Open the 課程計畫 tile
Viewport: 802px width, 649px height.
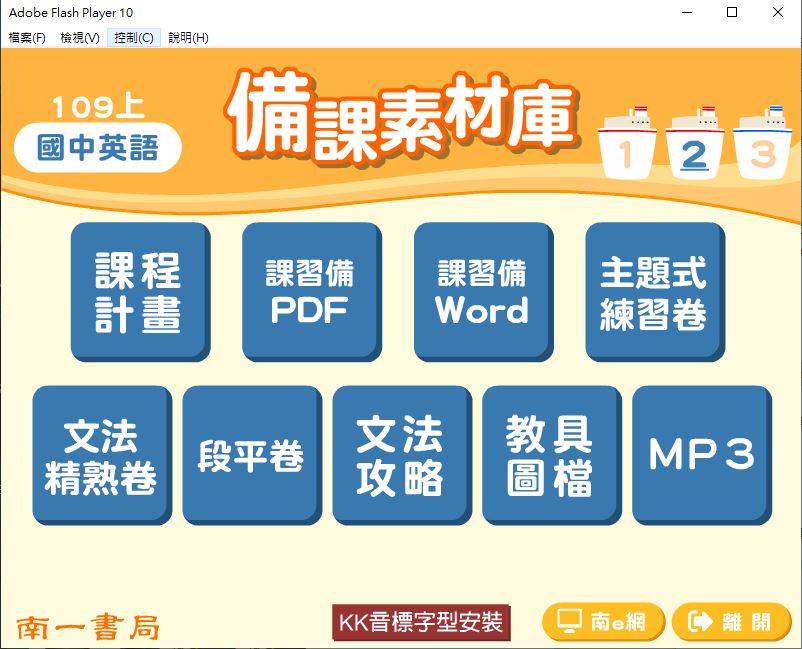point(140,292)
